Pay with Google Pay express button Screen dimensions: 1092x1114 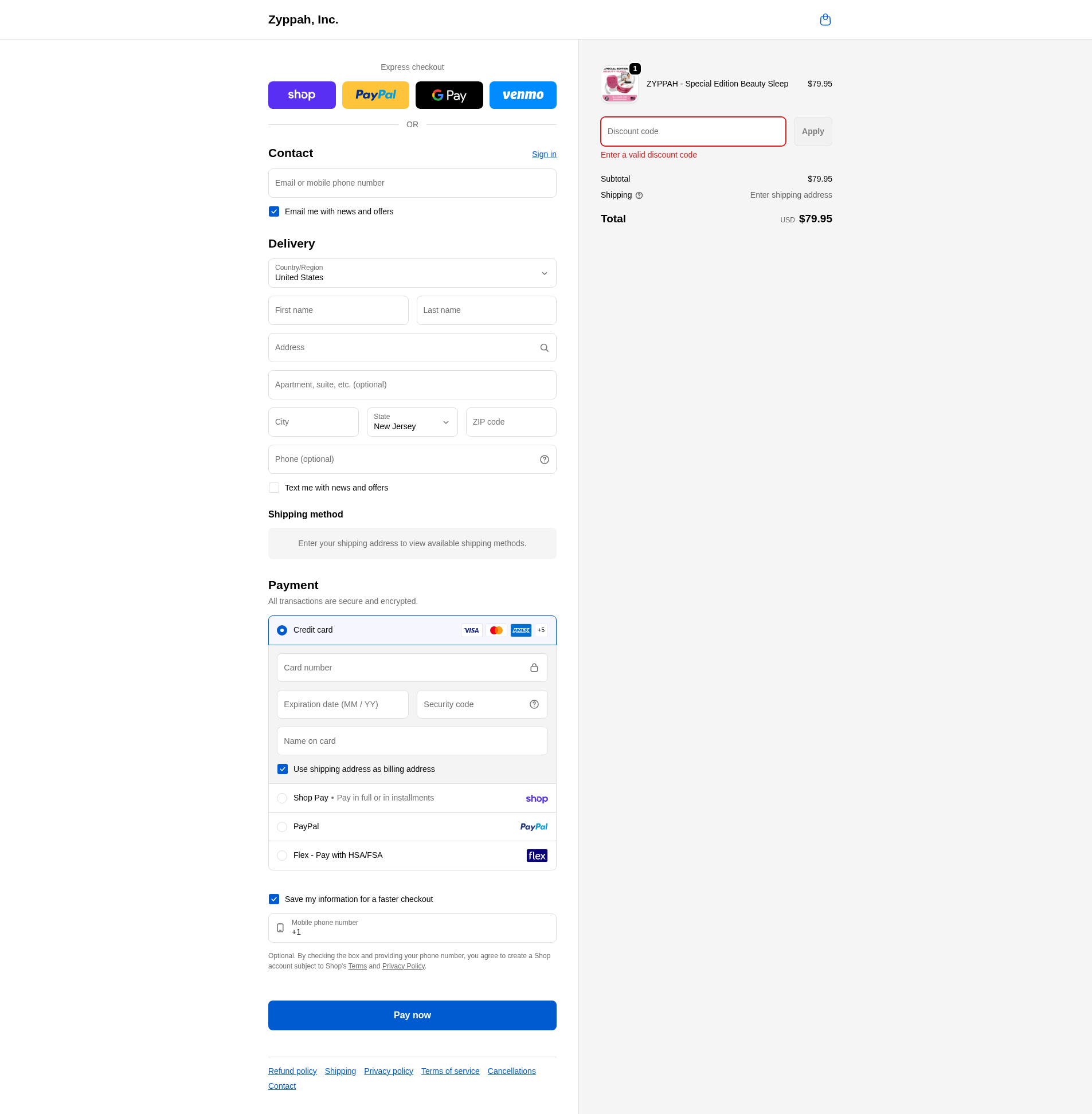coord(448,95)
